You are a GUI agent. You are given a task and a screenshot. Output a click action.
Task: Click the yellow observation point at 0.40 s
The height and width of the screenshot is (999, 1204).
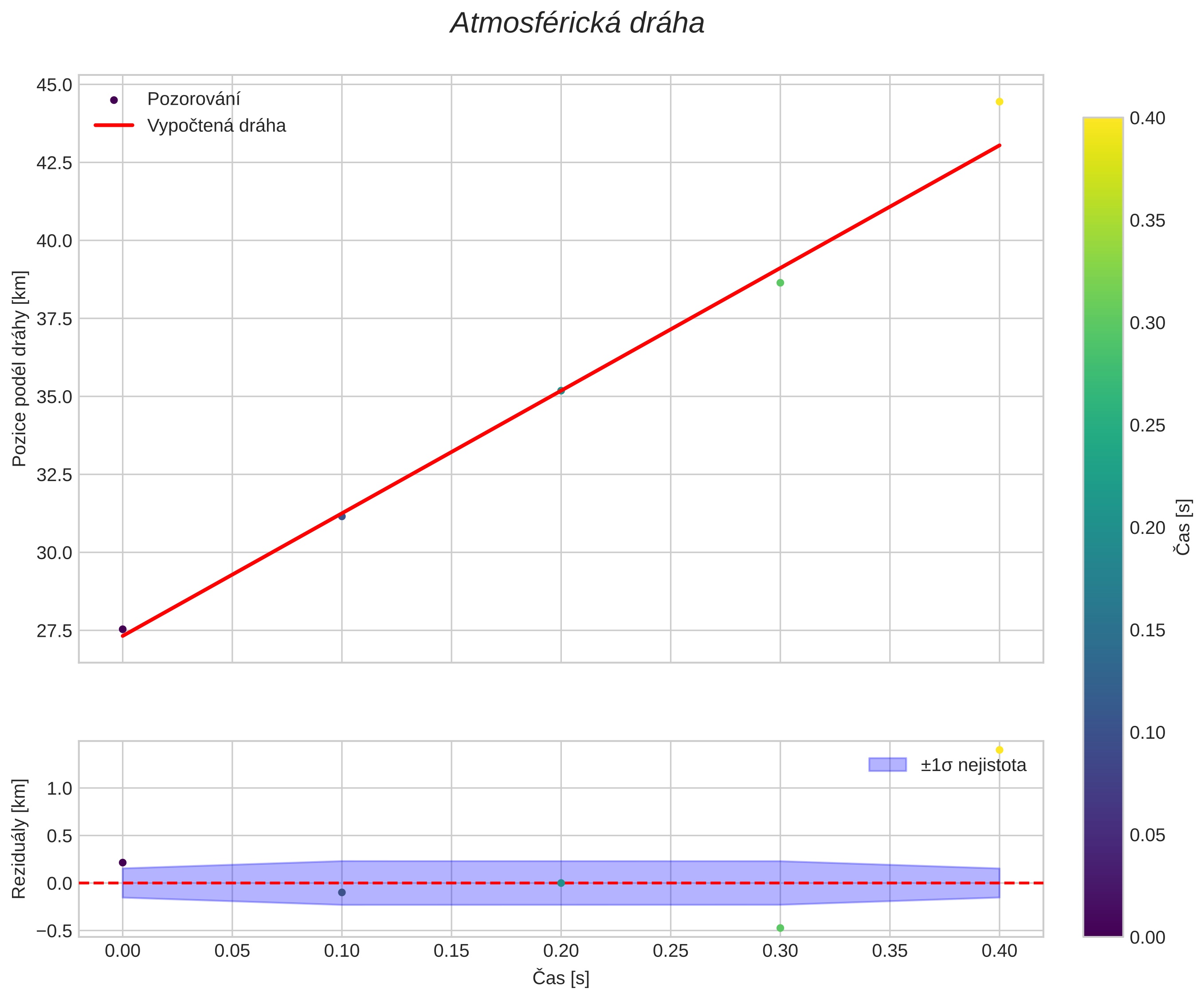[999, 102]
